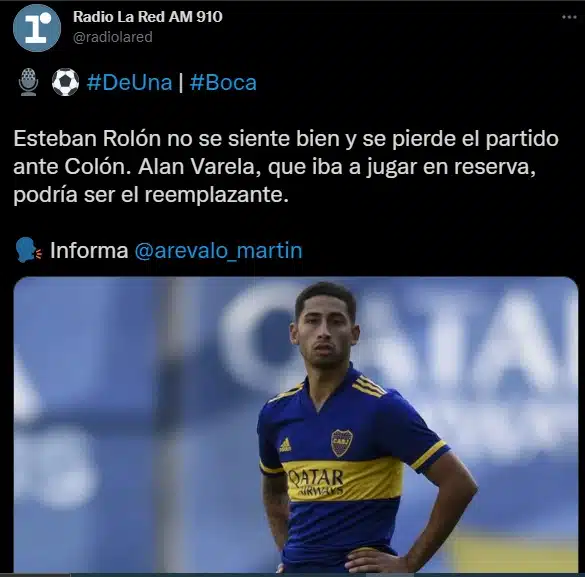
Task: Click the Qatar Airways sponsor on the jersey
Action: click(x=316, y=482)
